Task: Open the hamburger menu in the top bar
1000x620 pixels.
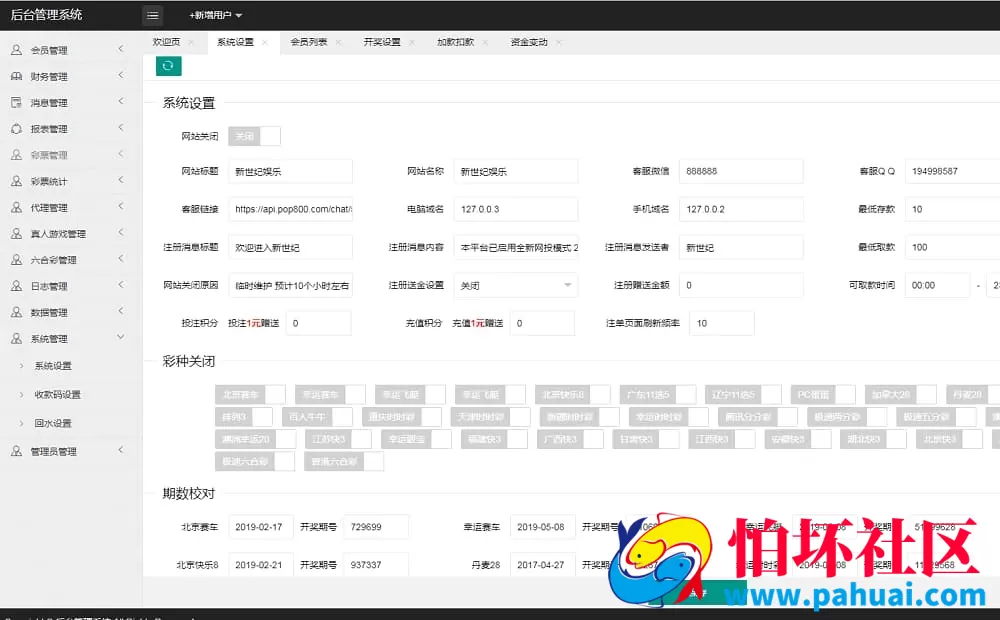Action: [x=153, y=15]
